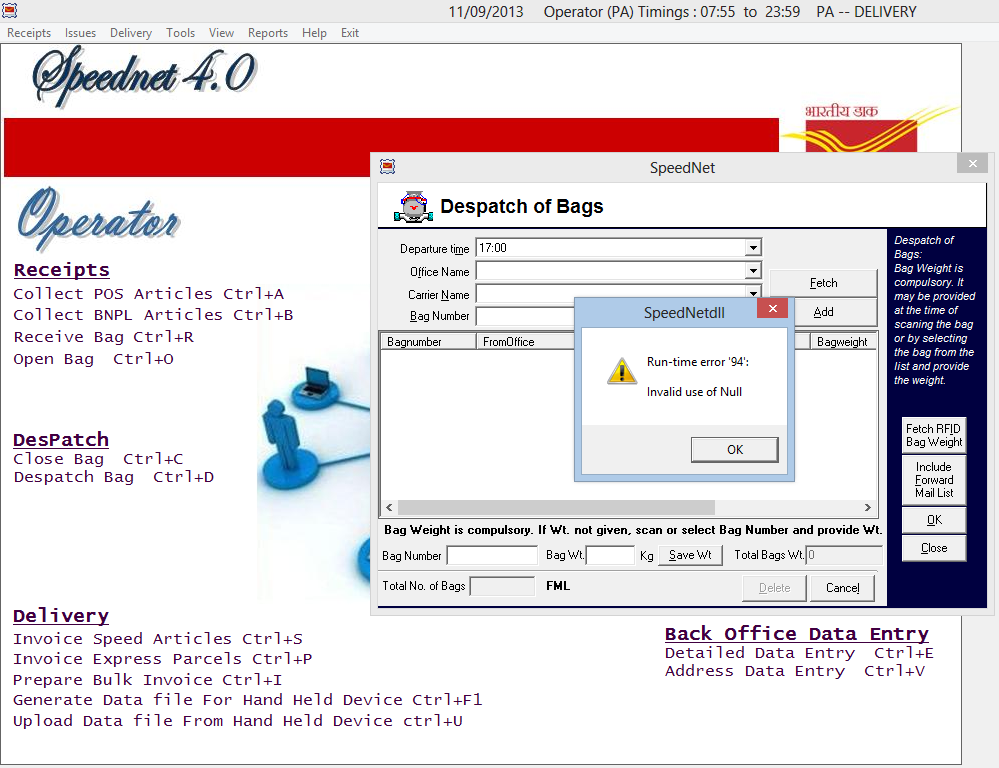Screen dimensions: 999x768
Task: Click Invoice Speed Articles Ctrl+S link
Action: click(157, 639)
